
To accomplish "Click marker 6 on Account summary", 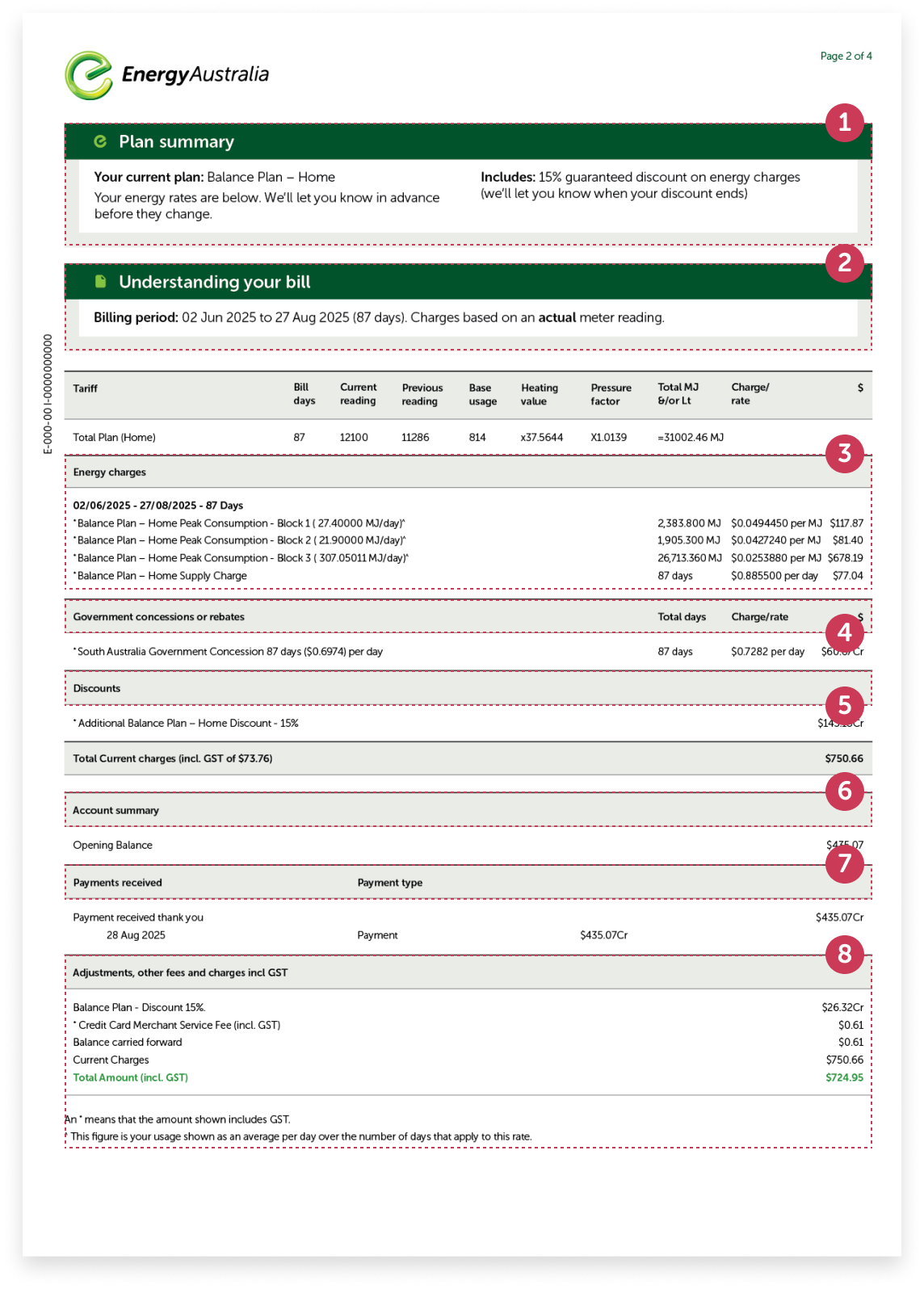I will [844, 791].
